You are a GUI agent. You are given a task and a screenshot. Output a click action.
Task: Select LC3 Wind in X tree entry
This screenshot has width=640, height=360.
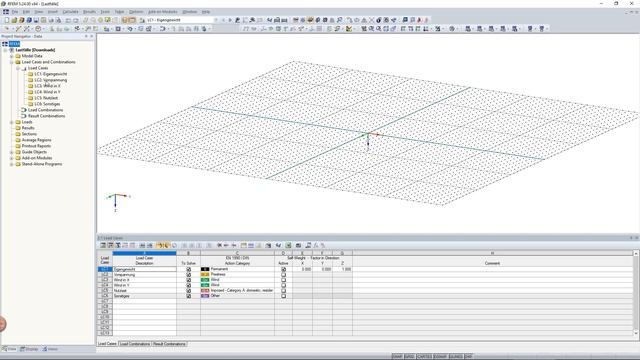[47, 86]
